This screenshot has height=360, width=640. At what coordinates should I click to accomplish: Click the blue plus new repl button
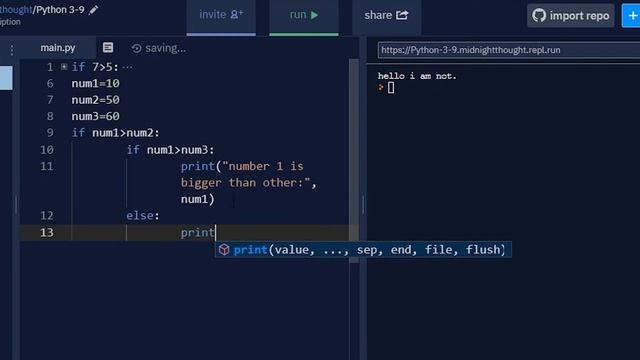(631, 16)
